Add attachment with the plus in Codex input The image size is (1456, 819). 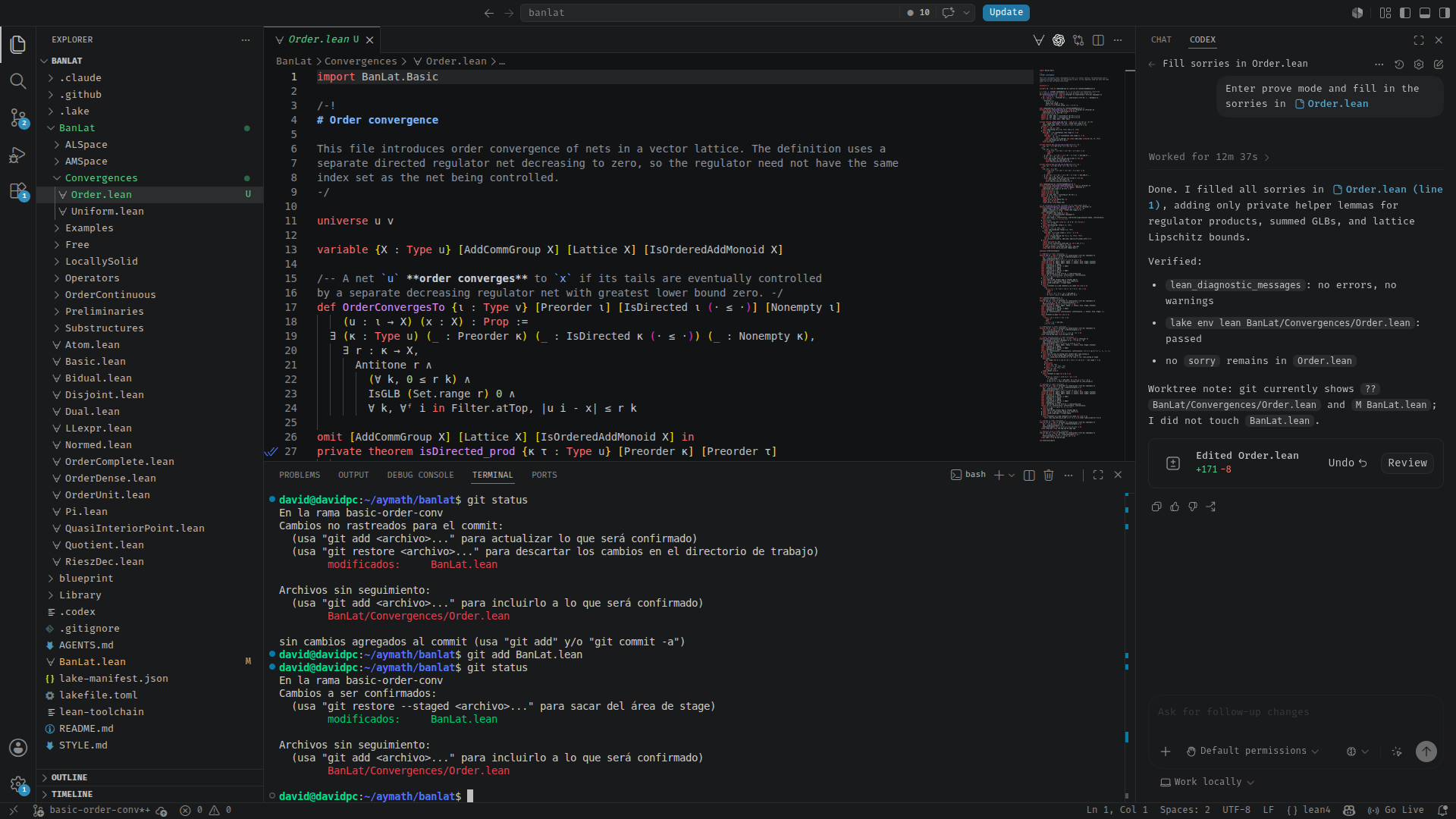[x=1166, y=752]
